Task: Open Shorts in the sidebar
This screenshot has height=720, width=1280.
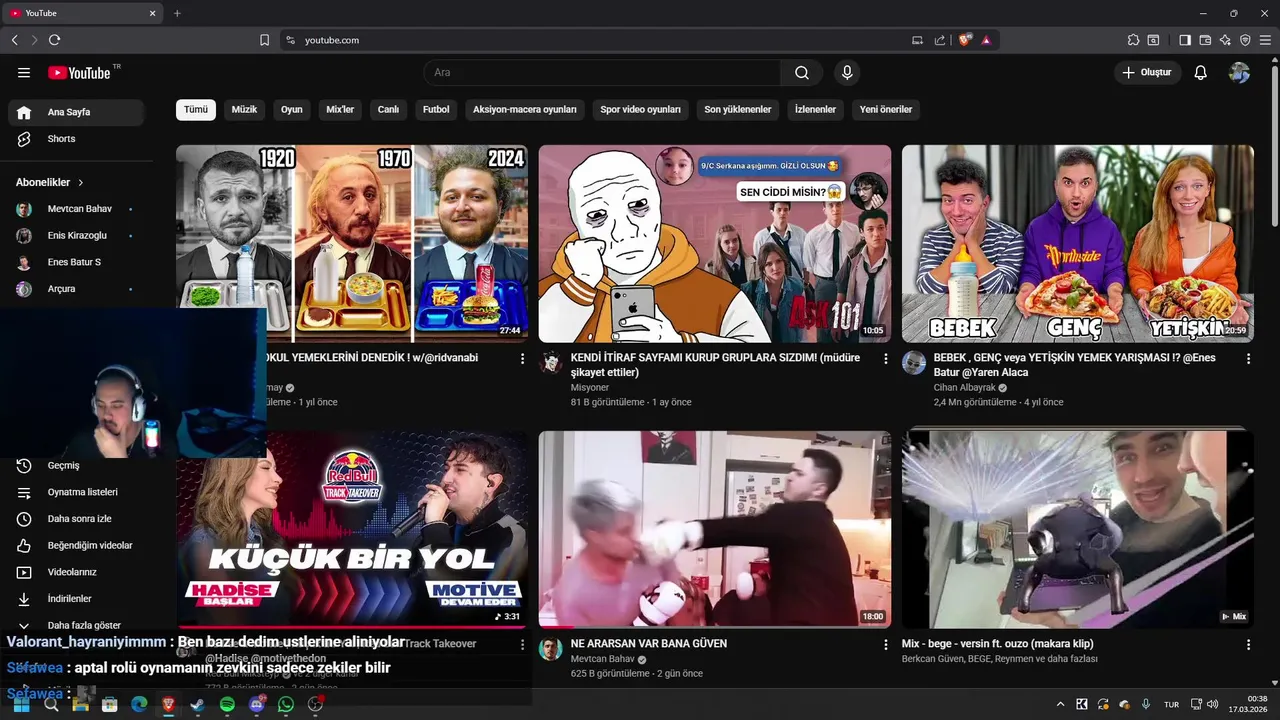Action: pyautogui.click(x=76, y=139)
